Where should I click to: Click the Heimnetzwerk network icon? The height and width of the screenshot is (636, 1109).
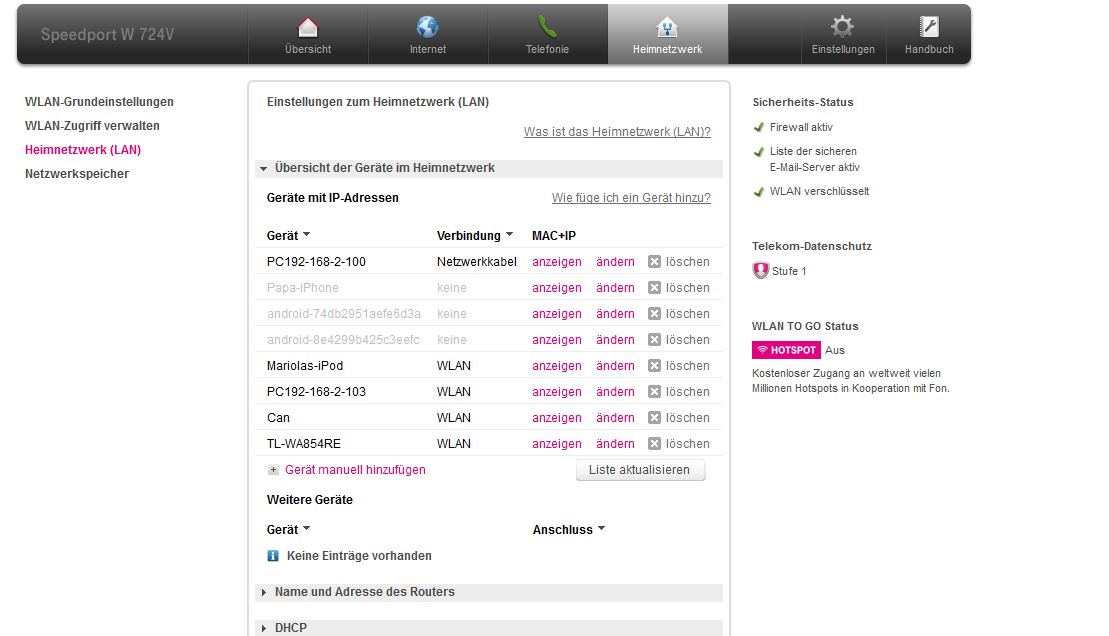667,28
